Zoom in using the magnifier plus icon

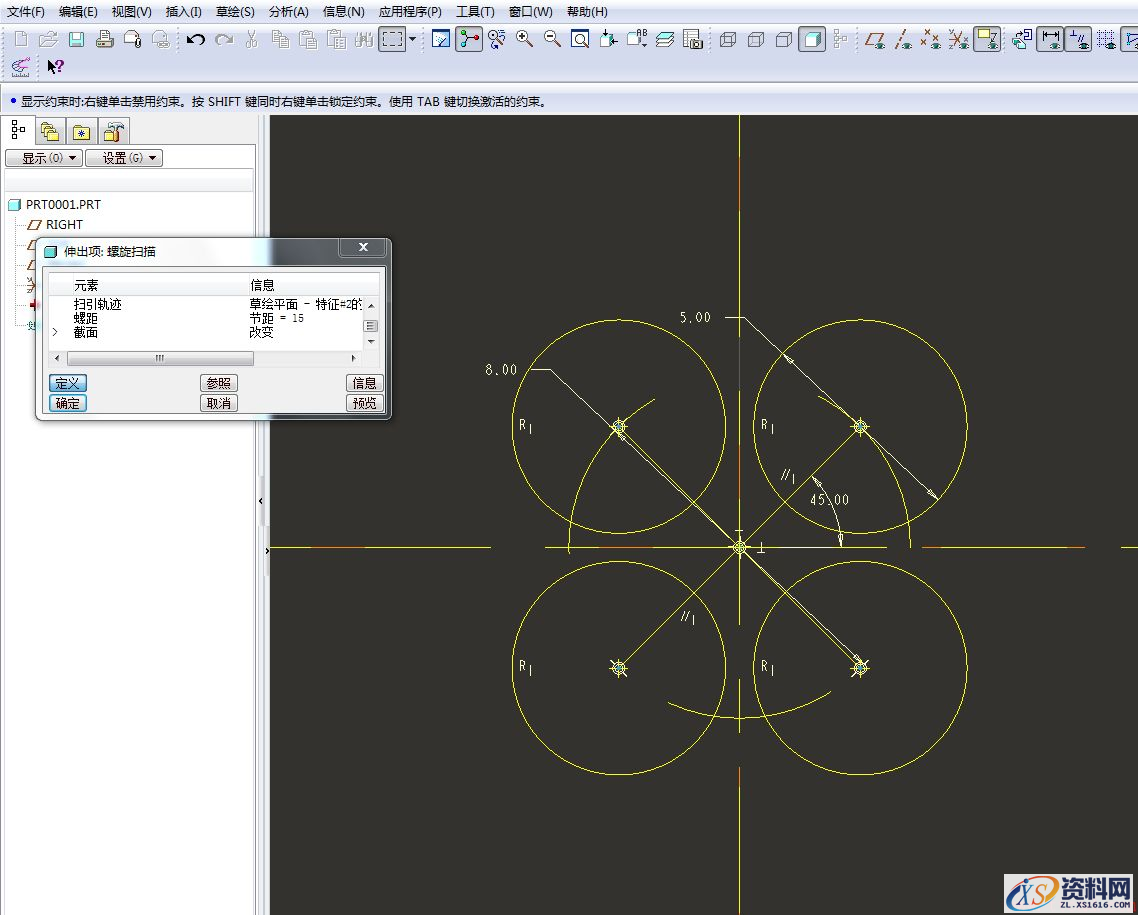coord(525,40)
